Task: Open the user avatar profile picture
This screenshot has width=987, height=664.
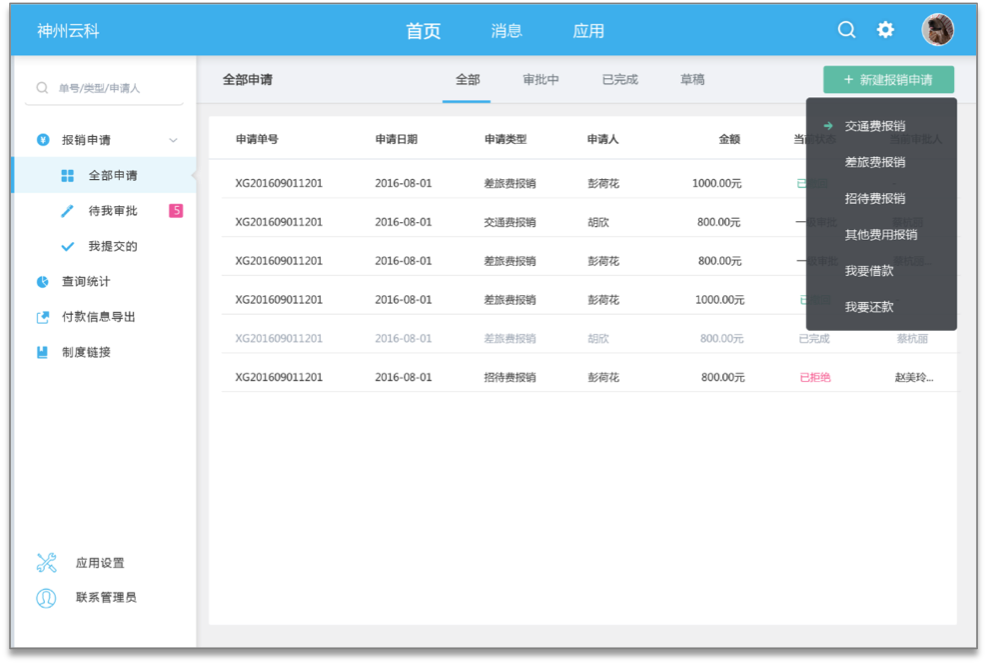Action: coord(937,30)
